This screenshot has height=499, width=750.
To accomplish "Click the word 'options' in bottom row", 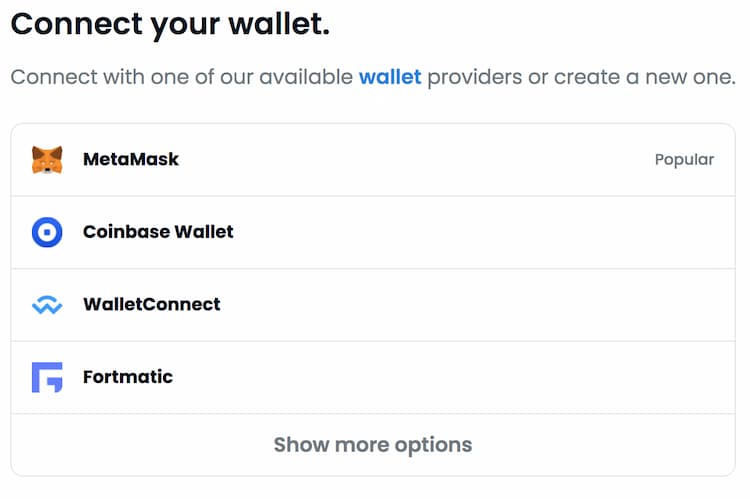I will [x=433, y=446].
